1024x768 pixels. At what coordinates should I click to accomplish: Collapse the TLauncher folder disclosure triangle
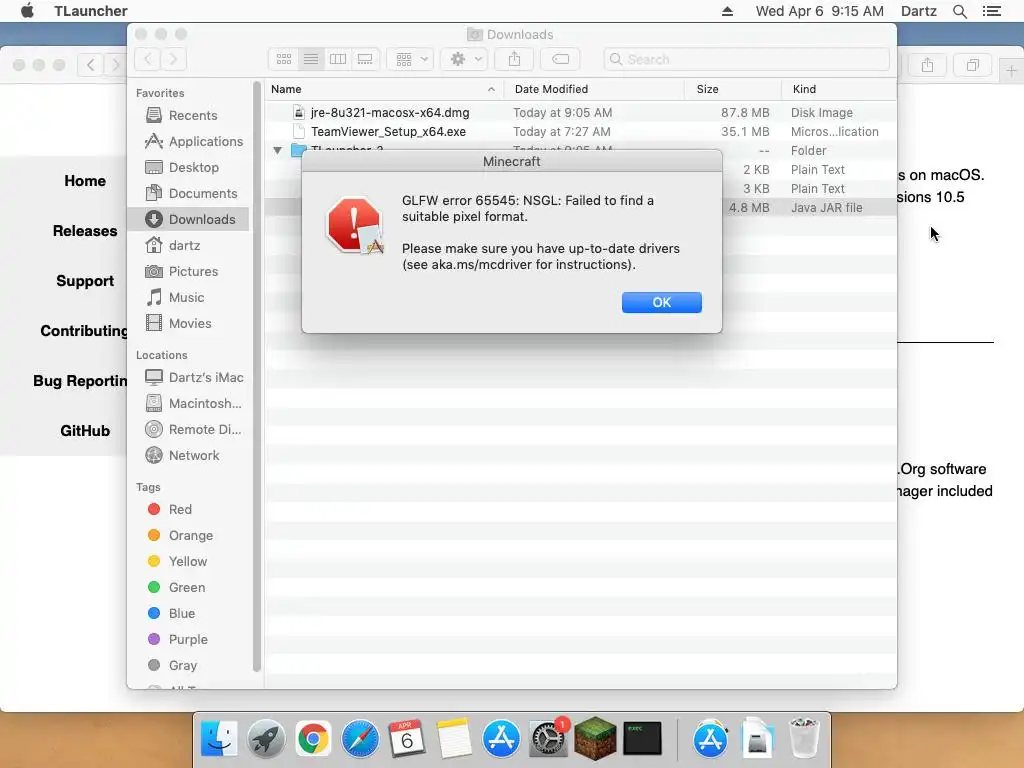tap(278, 151)
